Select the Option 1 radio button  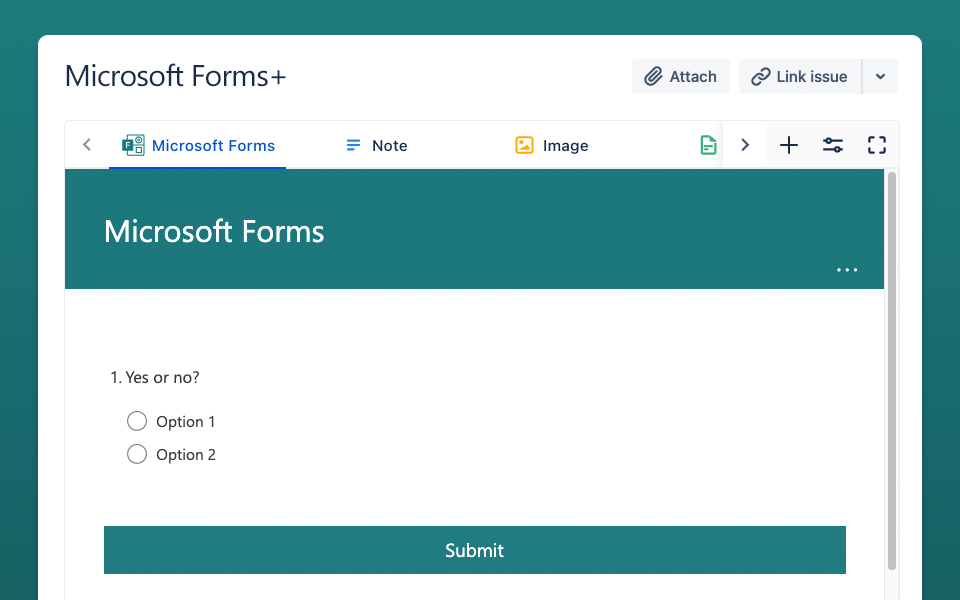137,421
